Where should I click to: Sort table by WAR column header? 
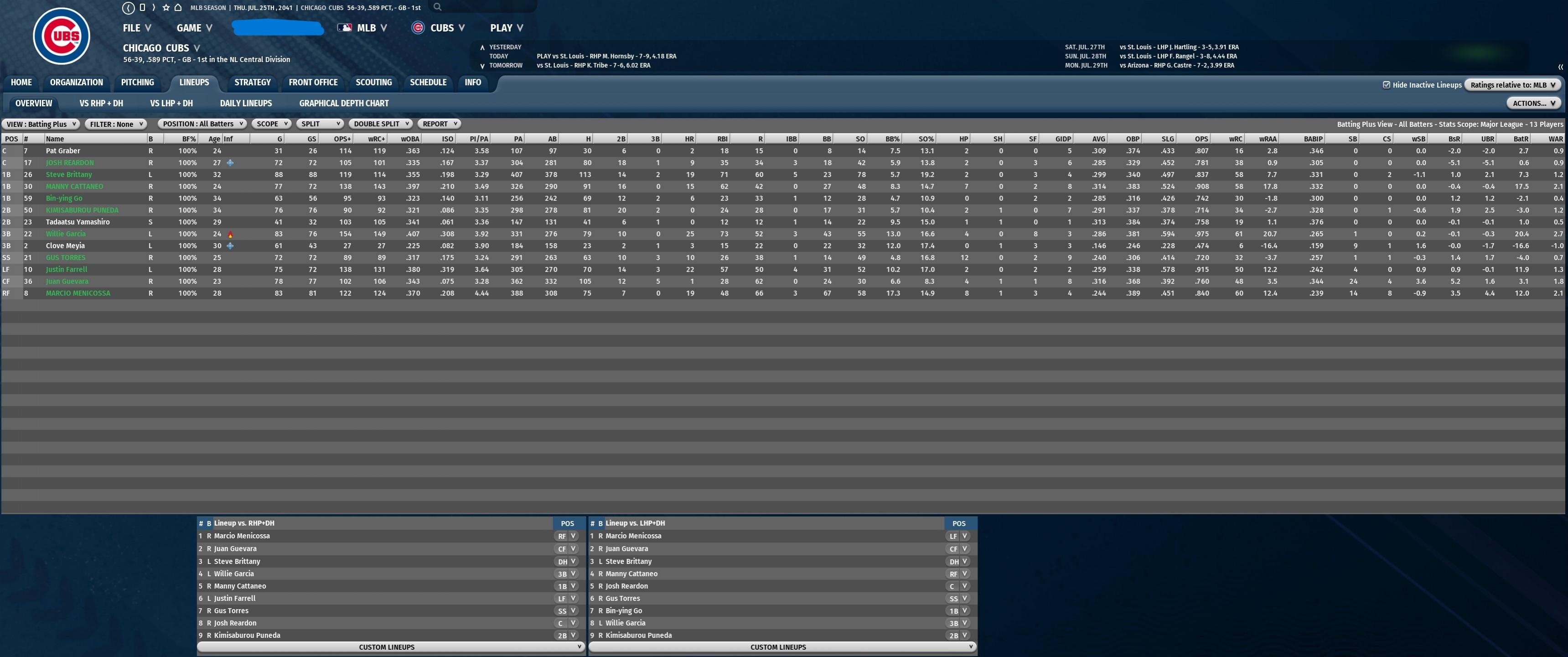(x=1555, y=139)
